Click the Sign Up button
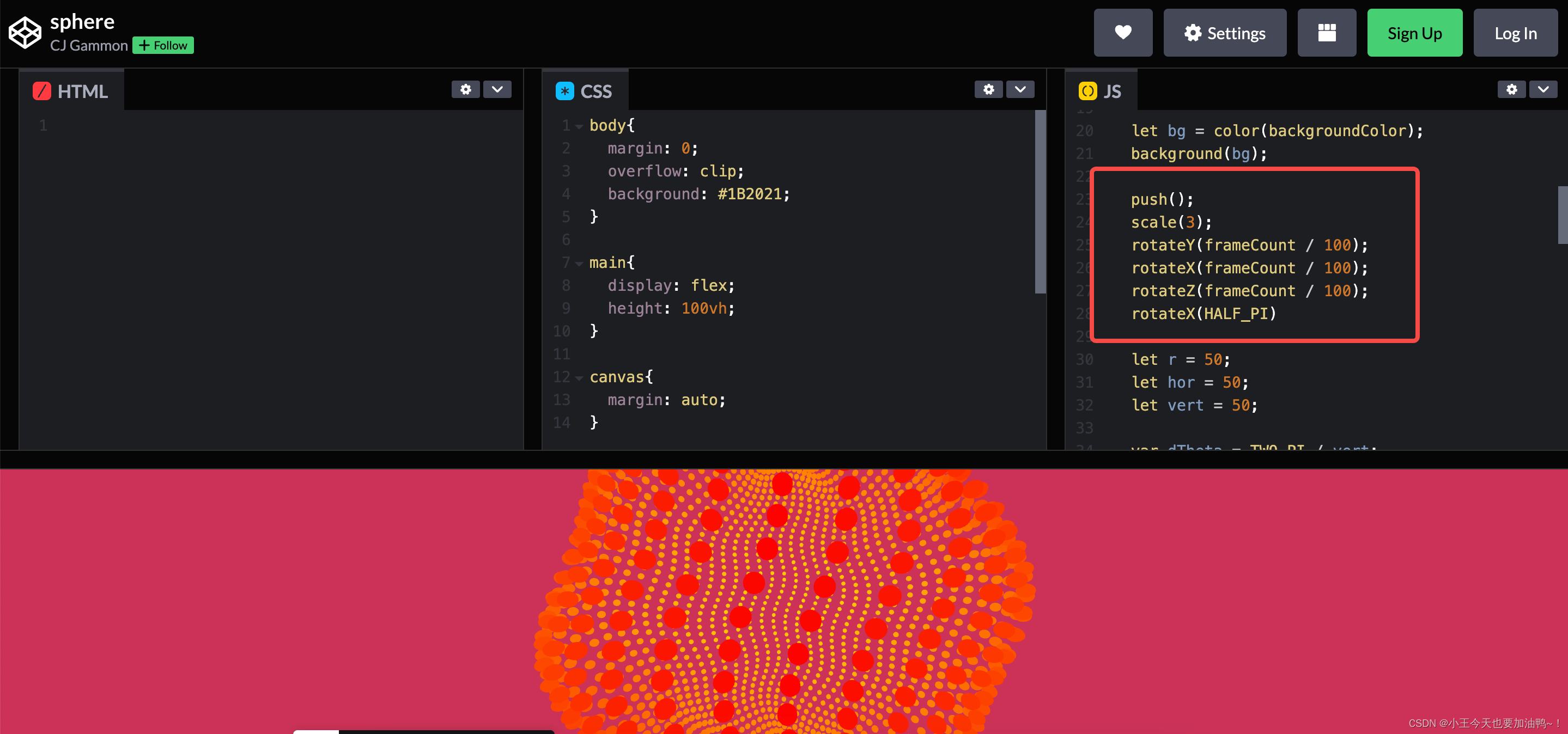This screenshot has width=1568, height=734. click(x=1414, y=33)
